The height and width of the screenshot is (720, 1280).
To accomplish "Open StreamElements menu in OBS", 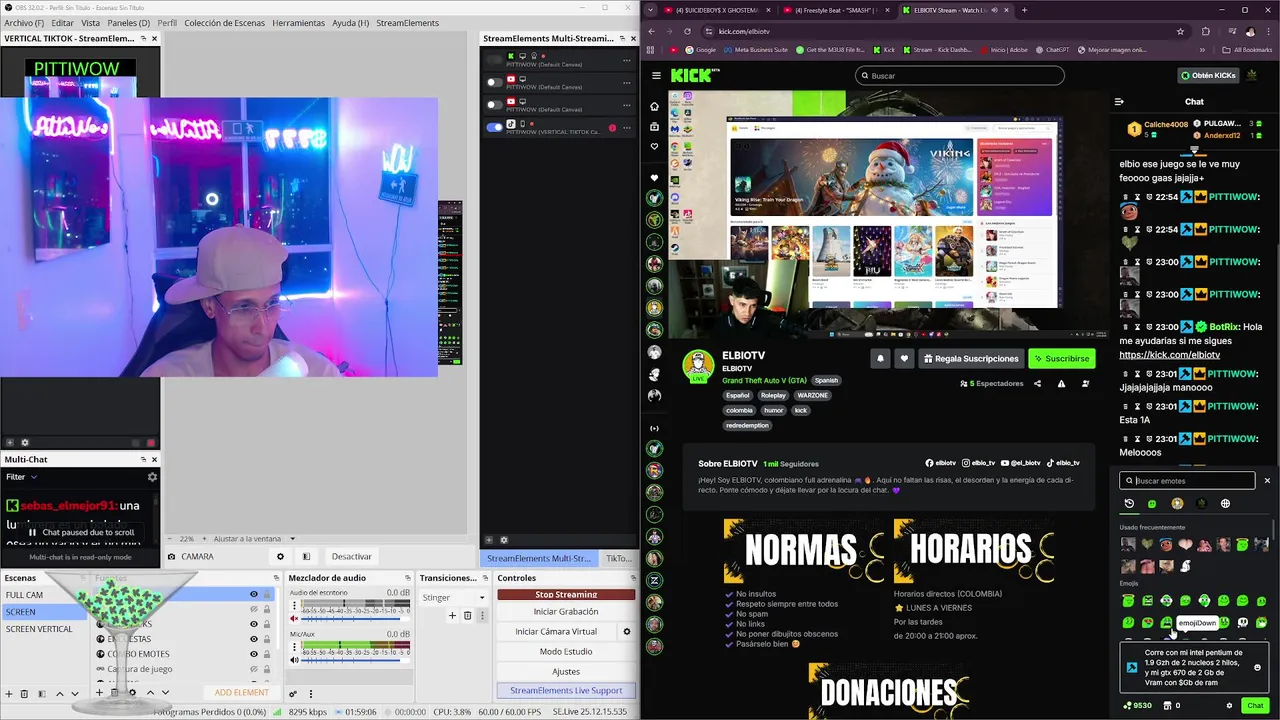I will pyautogui.click(x=407, y=23).
